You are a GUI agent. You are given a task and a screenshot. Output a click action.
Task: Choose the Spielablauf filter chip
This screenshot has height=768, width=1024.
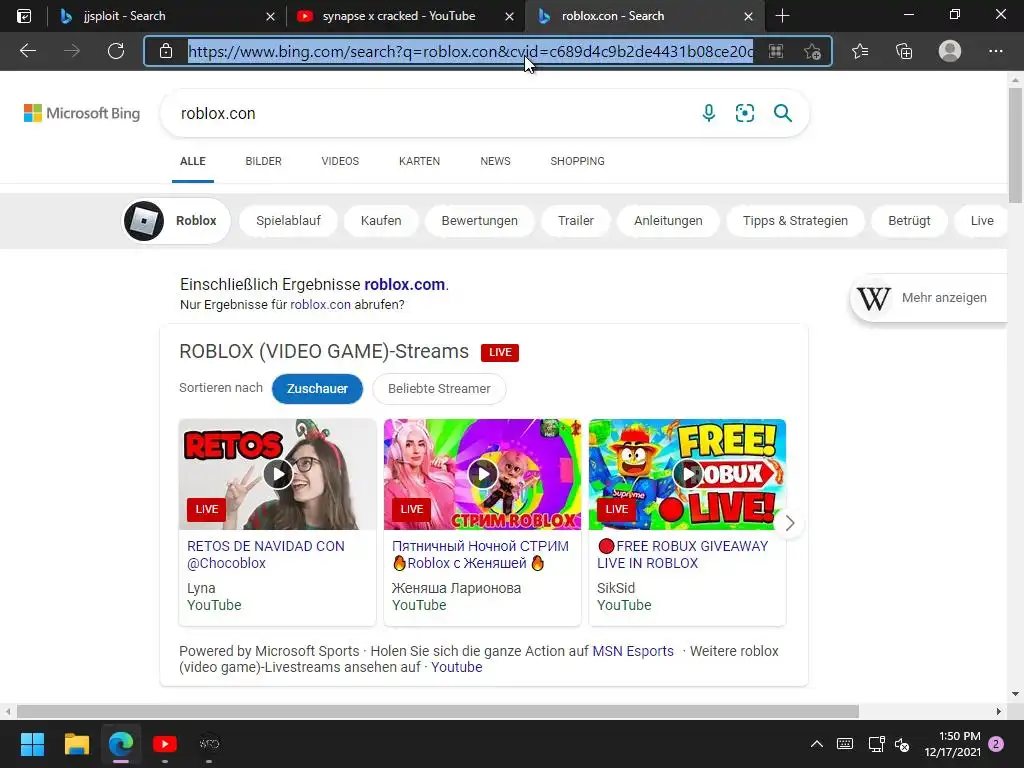288,221
